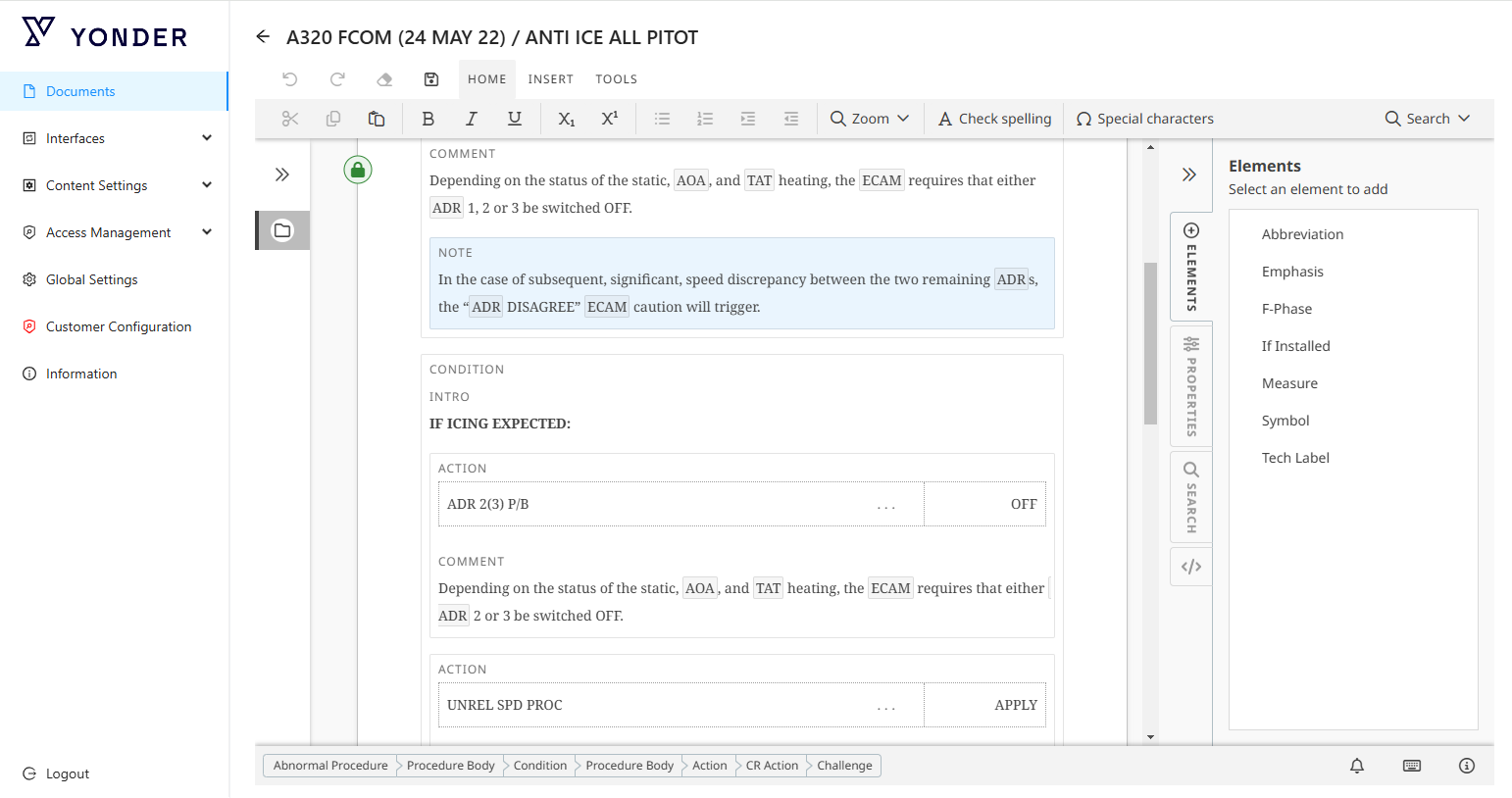The width and height of the screenshot is (1512, 798).
Task: Open Special characters picker
Action: tap(1145, 119)
